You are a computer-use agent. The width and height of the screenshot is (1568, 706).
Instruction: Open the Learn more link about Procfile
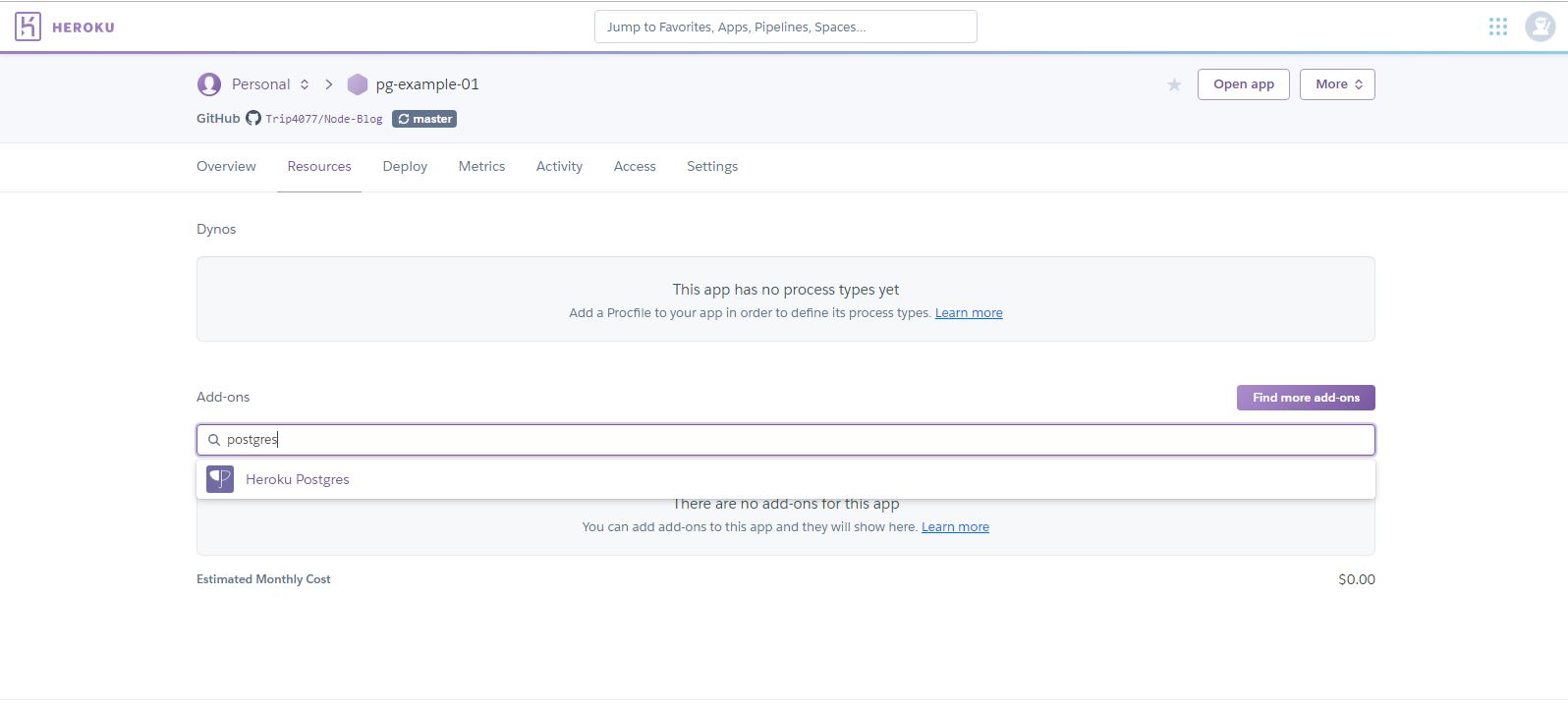coord(969,313)
